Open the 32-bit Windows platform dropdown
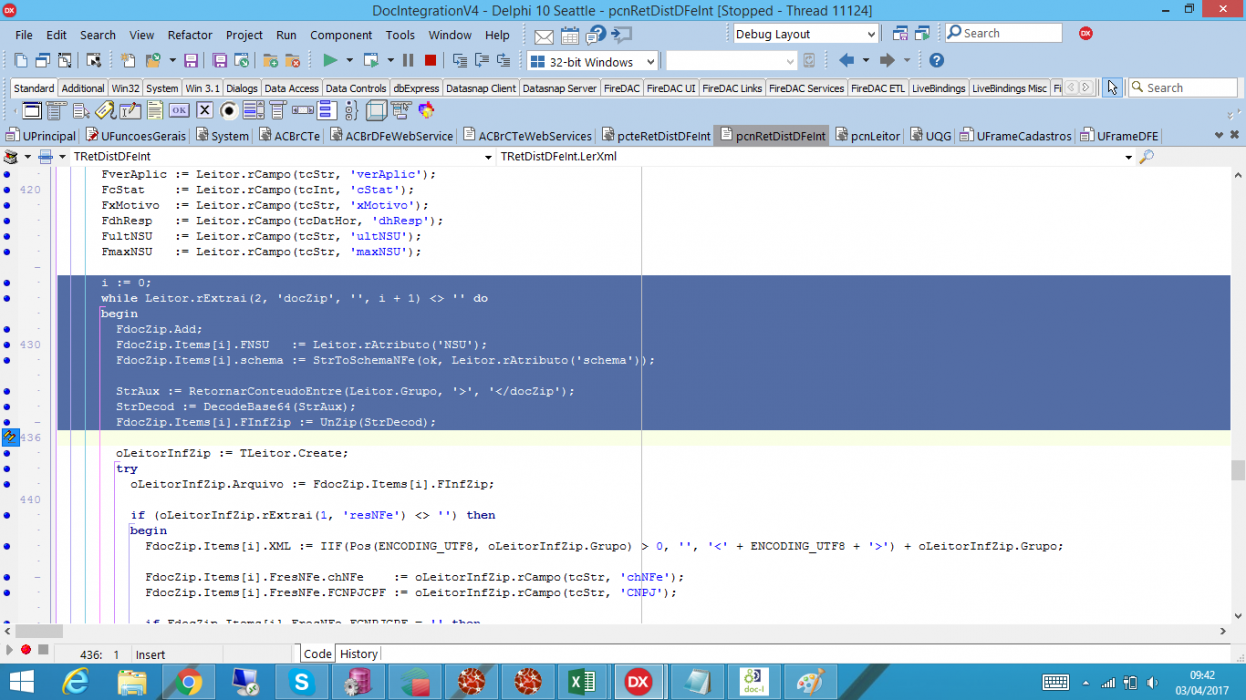Viewport: 1246px width, 700px height. [x=593, y=61]
